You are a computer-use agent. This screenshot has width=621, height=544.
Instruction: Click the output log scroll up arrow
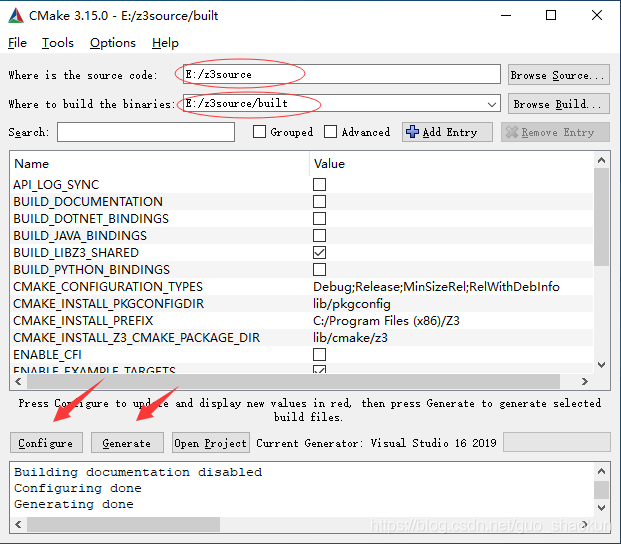pos(602,471)
